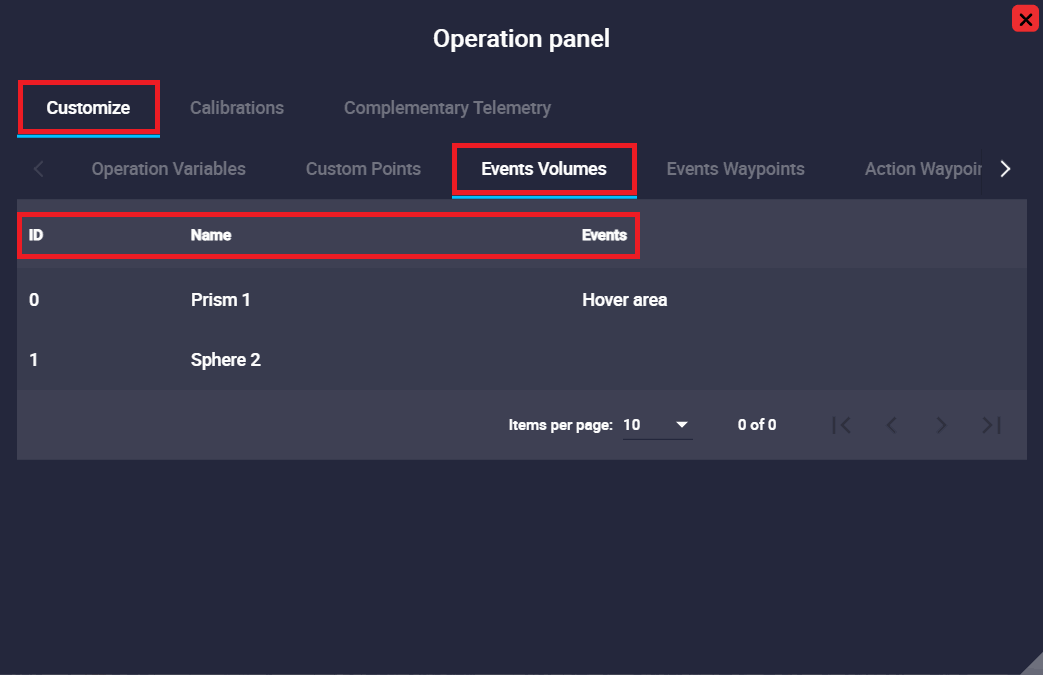The height and width of the screenshot is (675, 1043).
Task: Select the Complementary Telemetry tab
Action: [447, 108]
